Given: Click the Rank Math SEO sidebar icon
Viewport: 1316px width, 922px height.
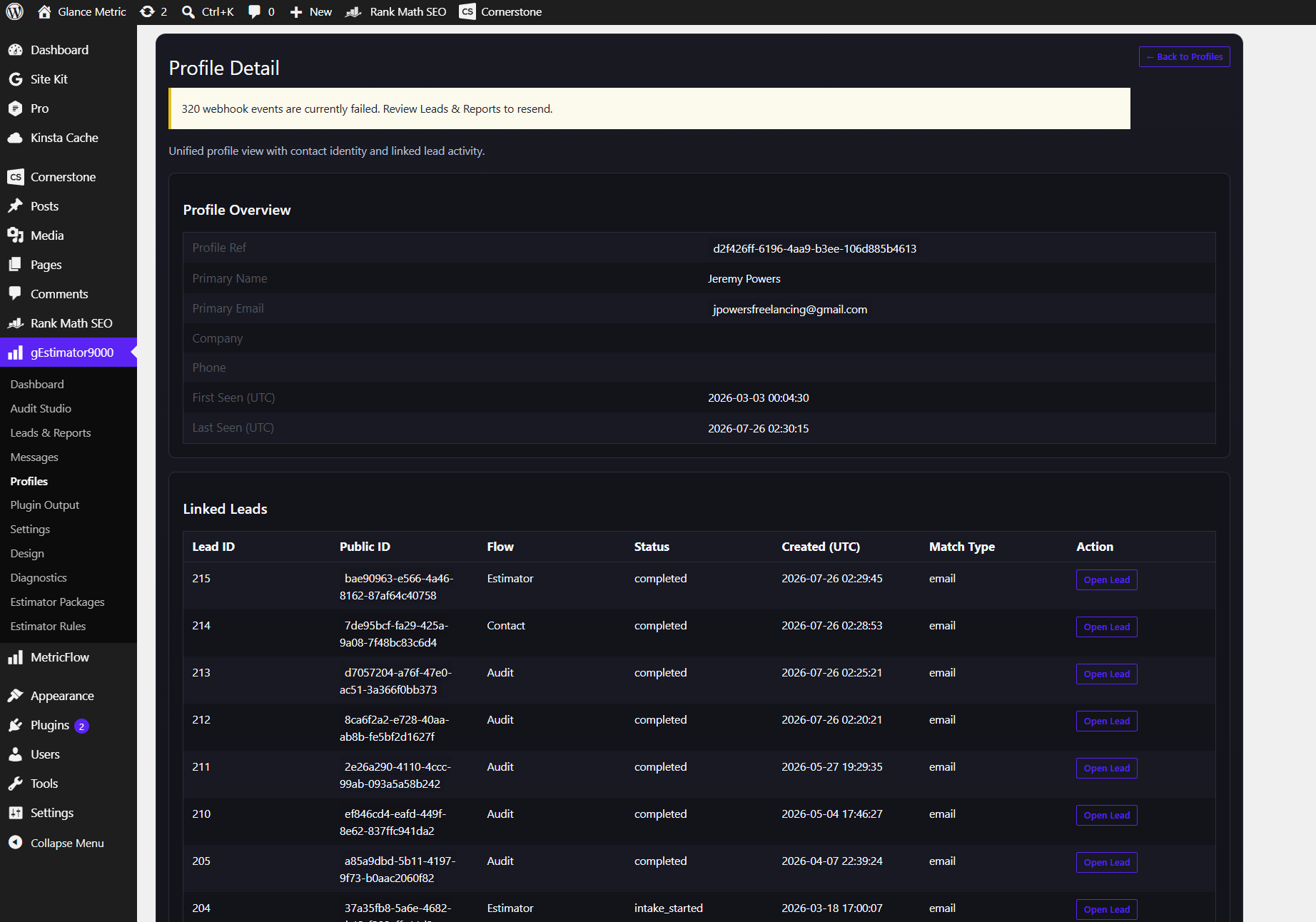Looking at the screenshot, I should click(15, 323).
